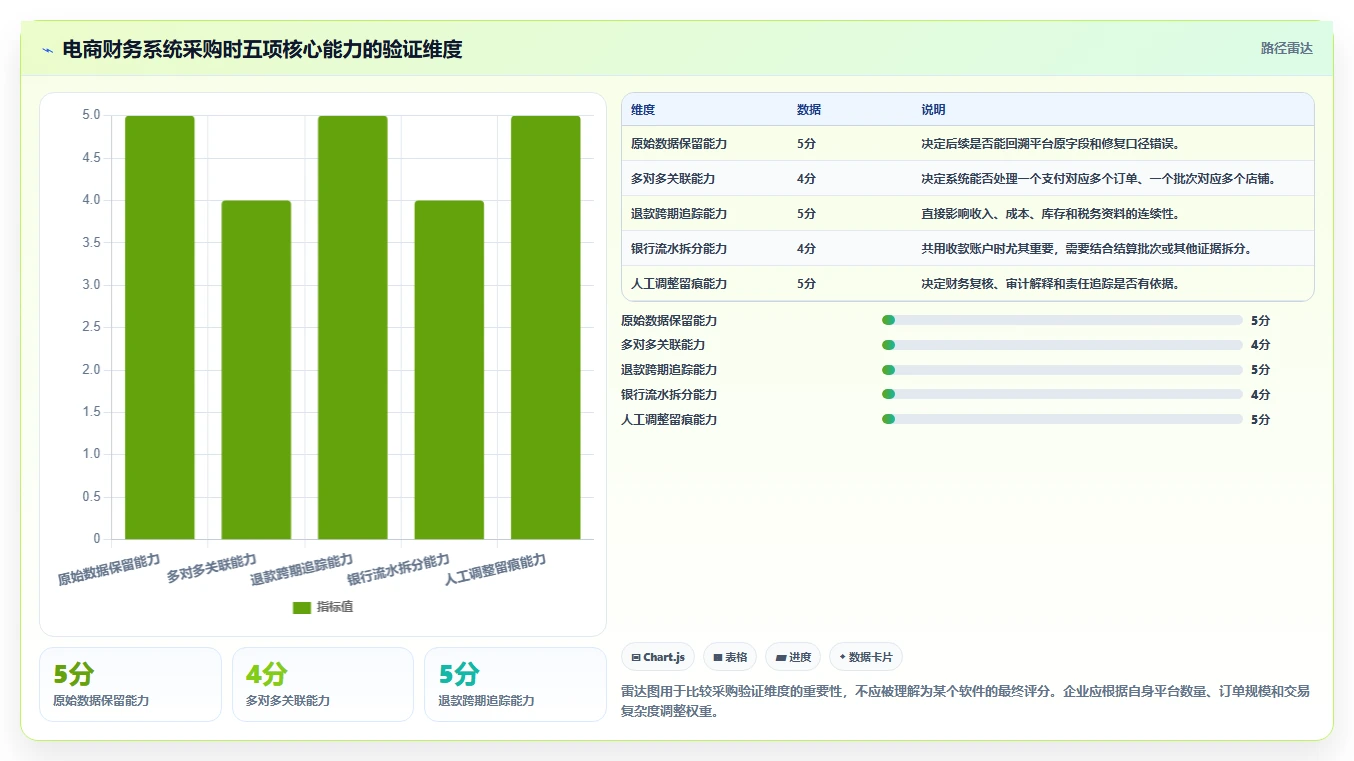Select the 原始数据保留能力 table cell
Viewport: 1354px width, 761px height.
pos(679,144)
